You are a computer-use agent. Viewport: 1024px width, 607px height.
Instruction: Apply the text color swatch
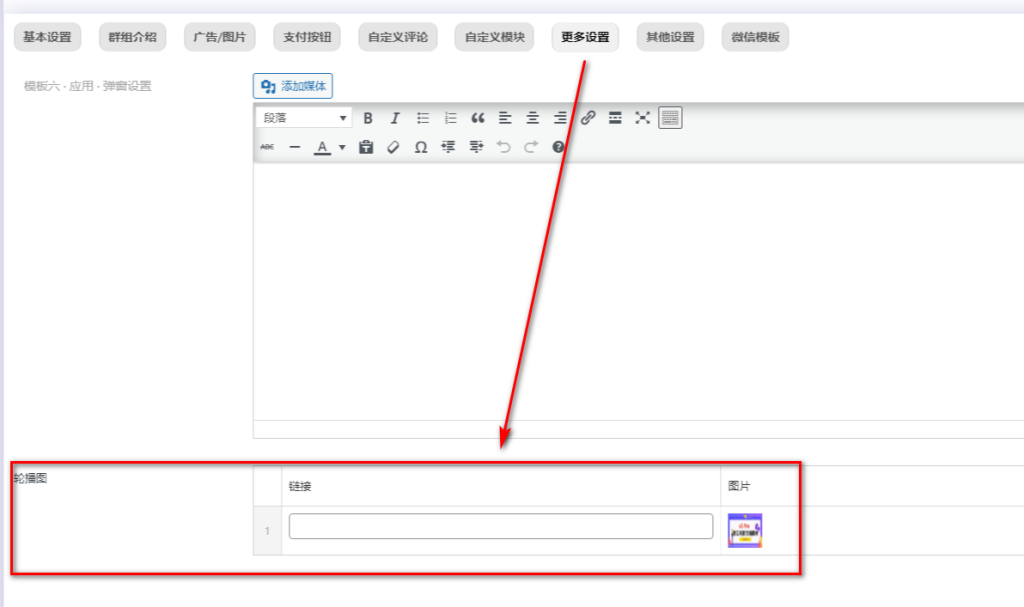pos(322,147)
